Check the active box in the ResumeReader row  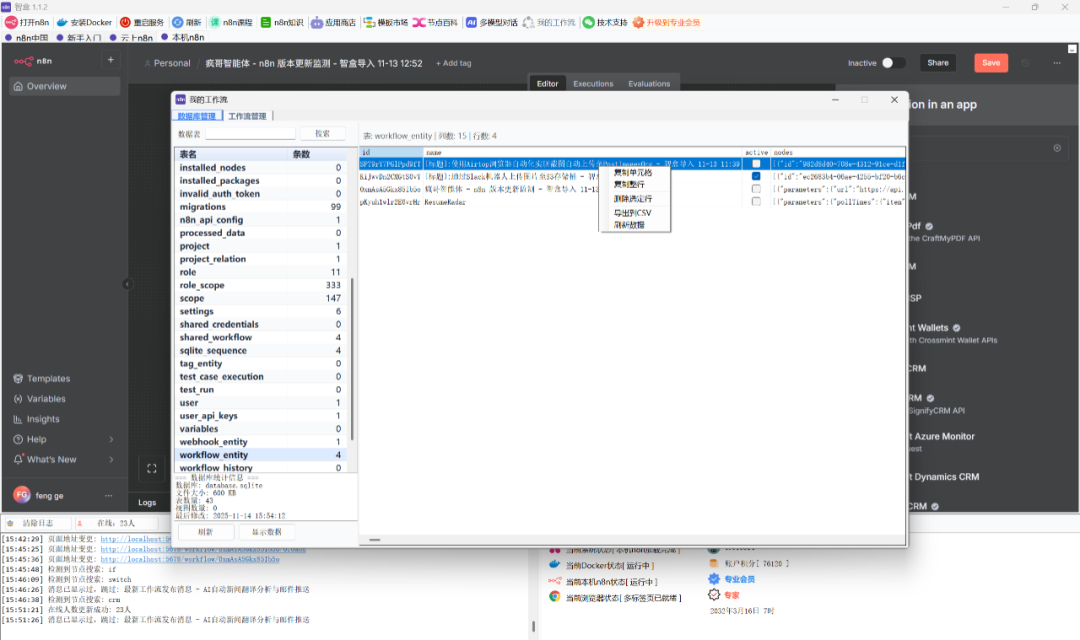pyautogui.click(x=756, y=202)
